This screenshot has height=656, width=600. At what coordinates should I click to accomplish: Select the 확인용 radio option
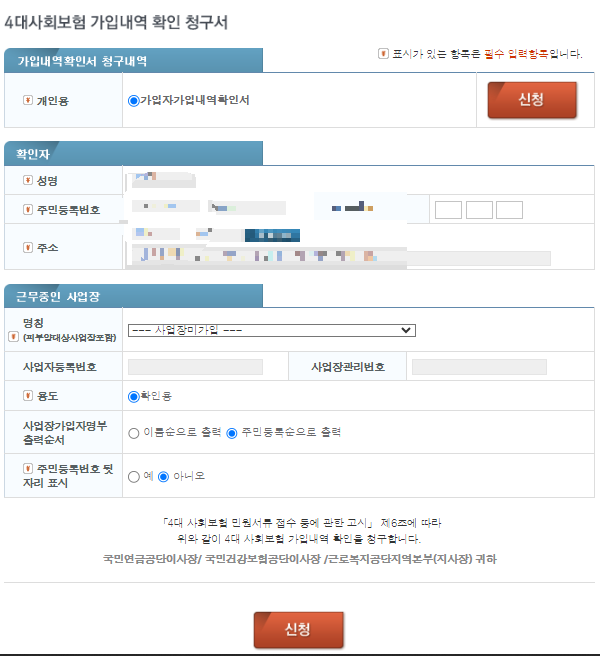[133, 397]
